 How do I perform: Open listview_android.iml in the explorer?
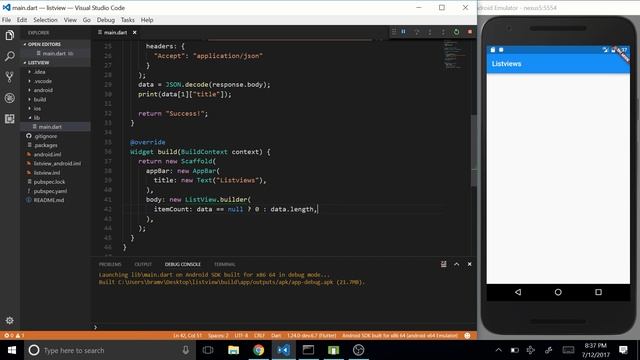[x=56, y=163]
